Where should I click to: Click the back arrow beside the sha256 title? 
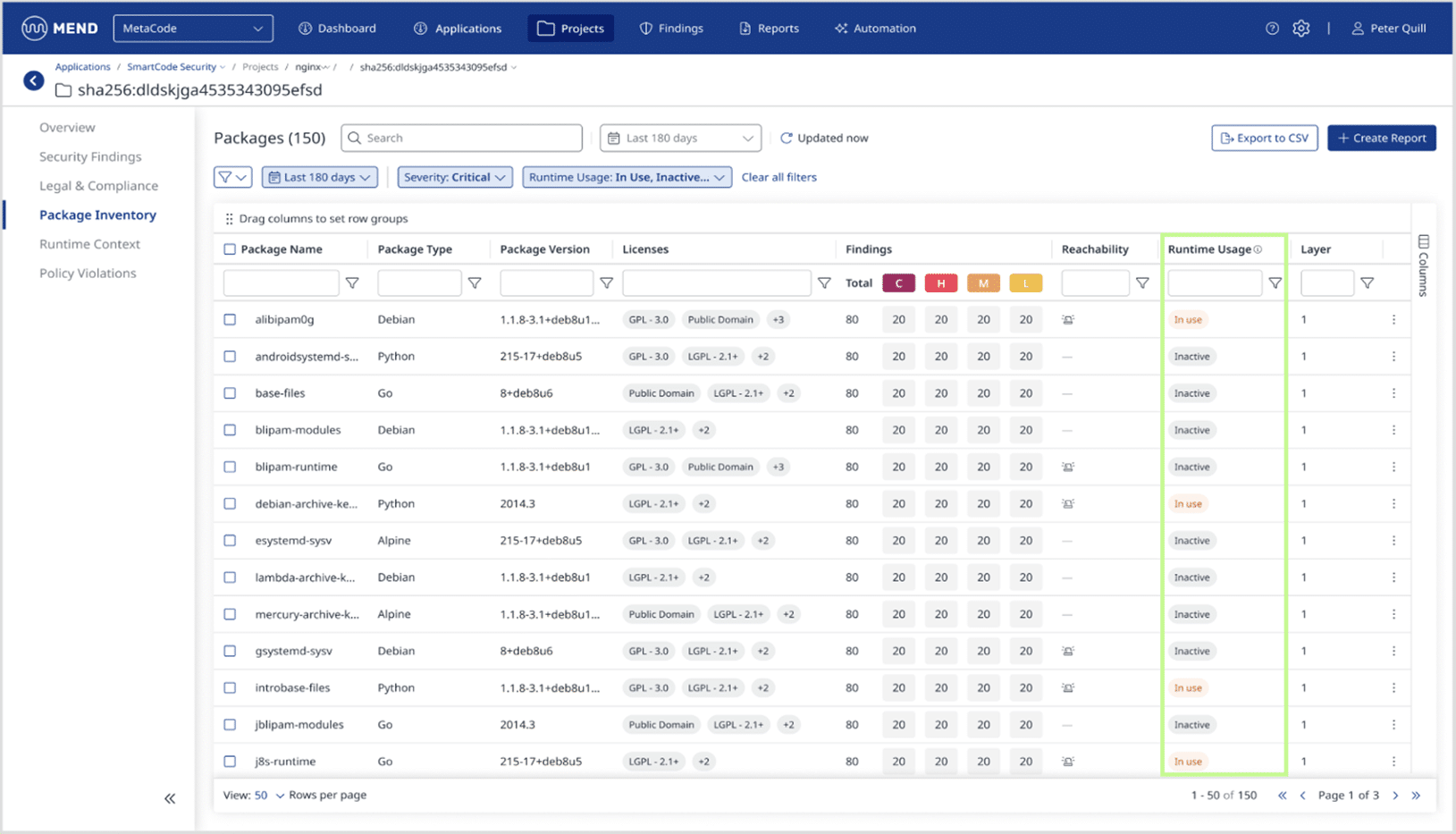(x=33, y=80)
